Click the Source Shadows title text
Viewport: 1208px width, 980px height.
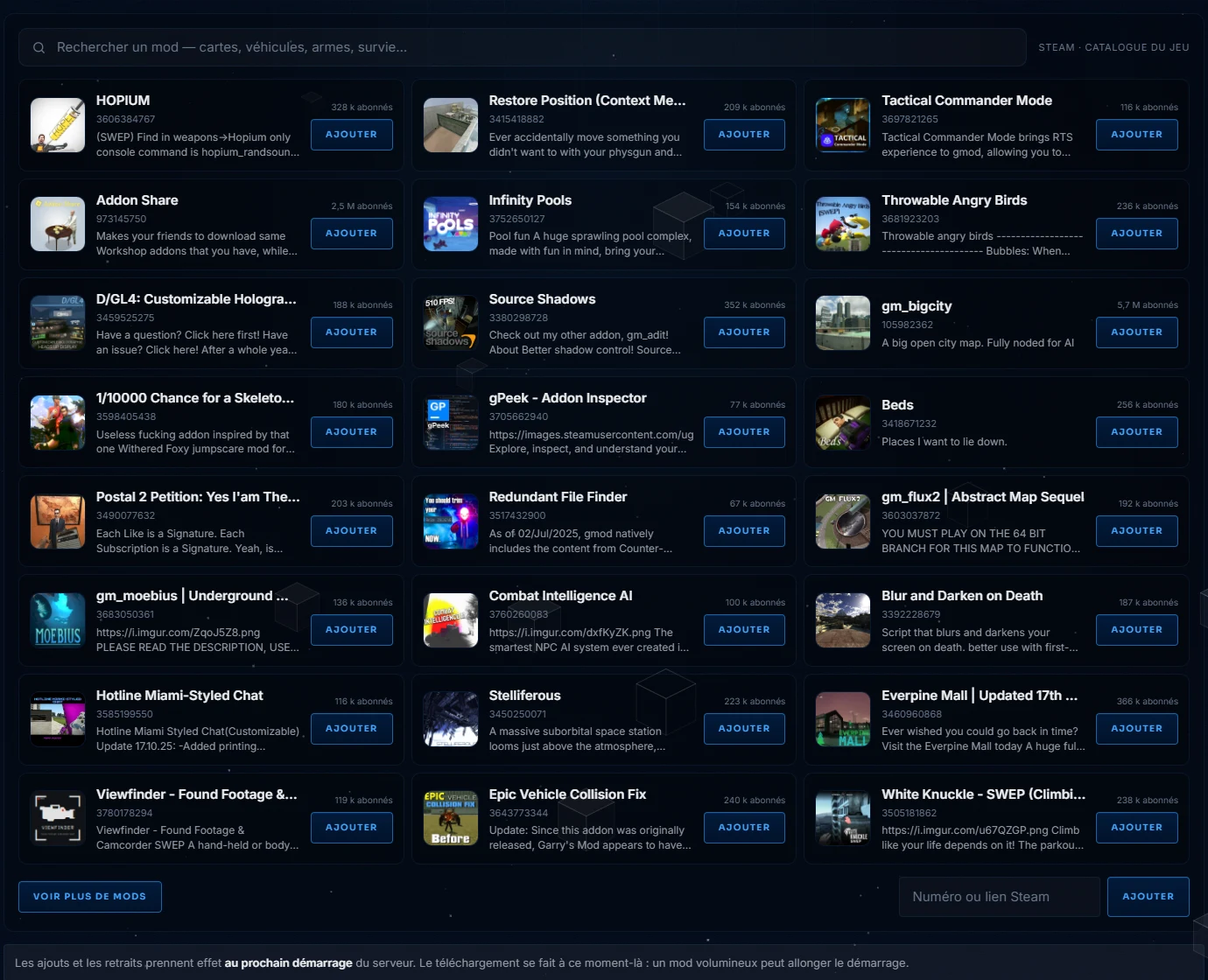[x=542, y=299]
